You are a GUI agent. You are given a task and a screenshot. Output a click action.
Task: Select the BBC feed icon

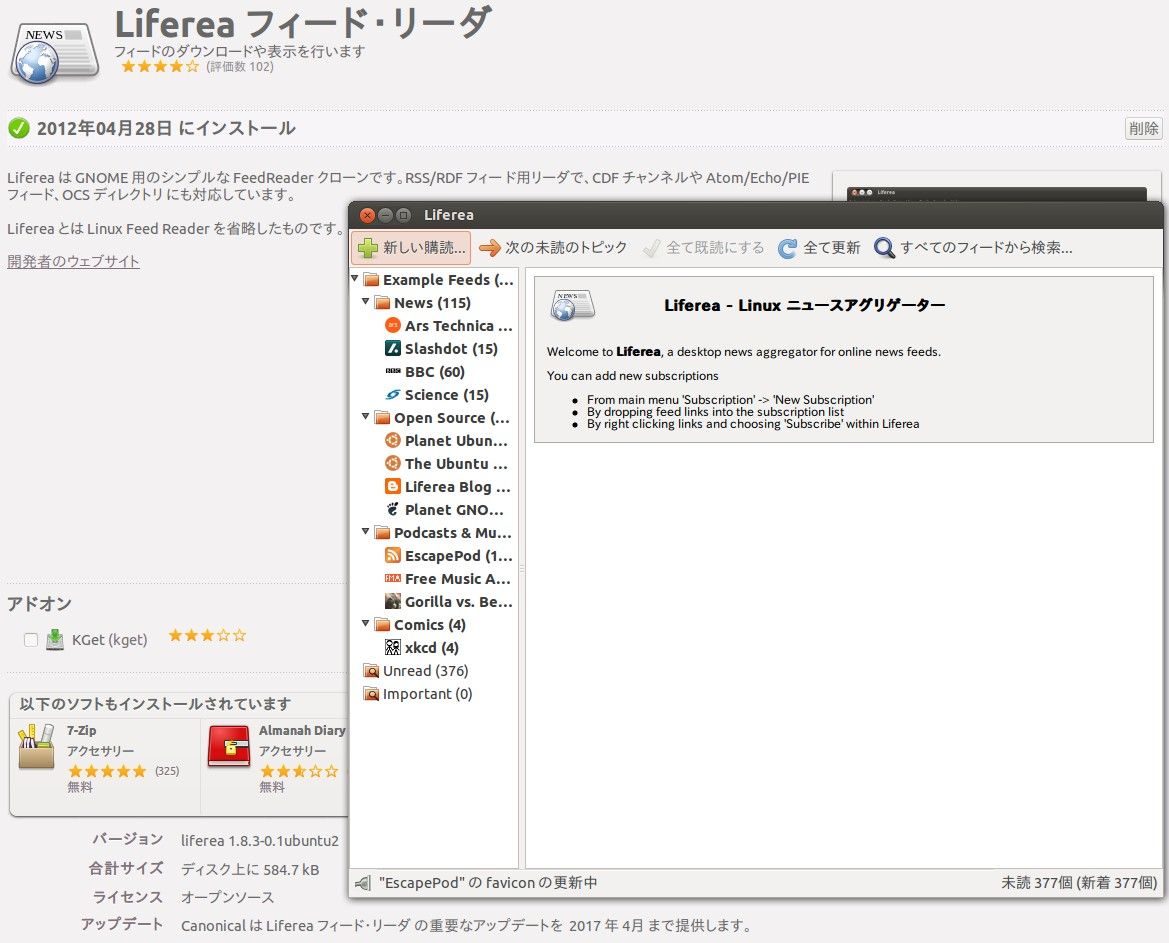393,371
